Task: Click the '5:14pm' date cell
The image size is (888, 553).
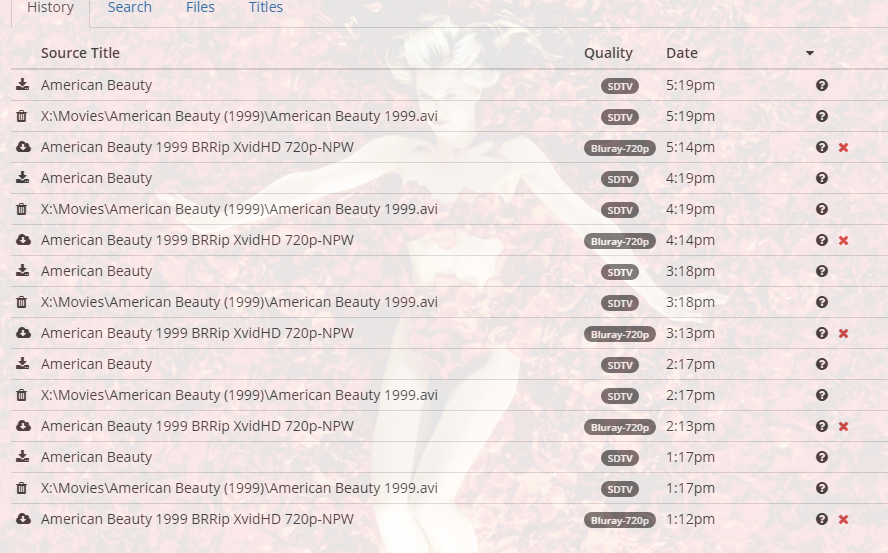Action: 690,147
